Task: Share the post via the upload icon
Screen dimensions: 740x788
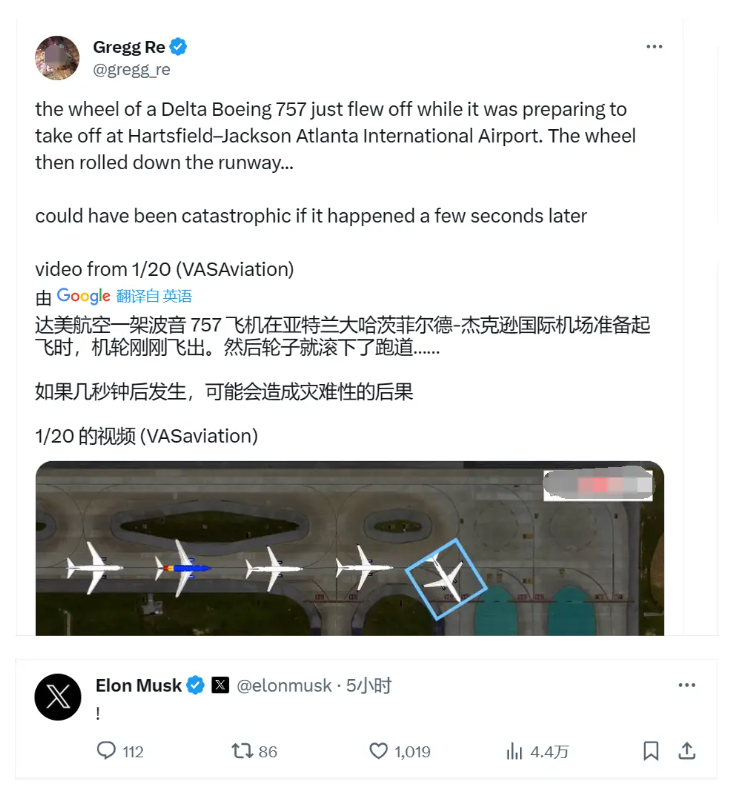Action: [x=687, y=751]
